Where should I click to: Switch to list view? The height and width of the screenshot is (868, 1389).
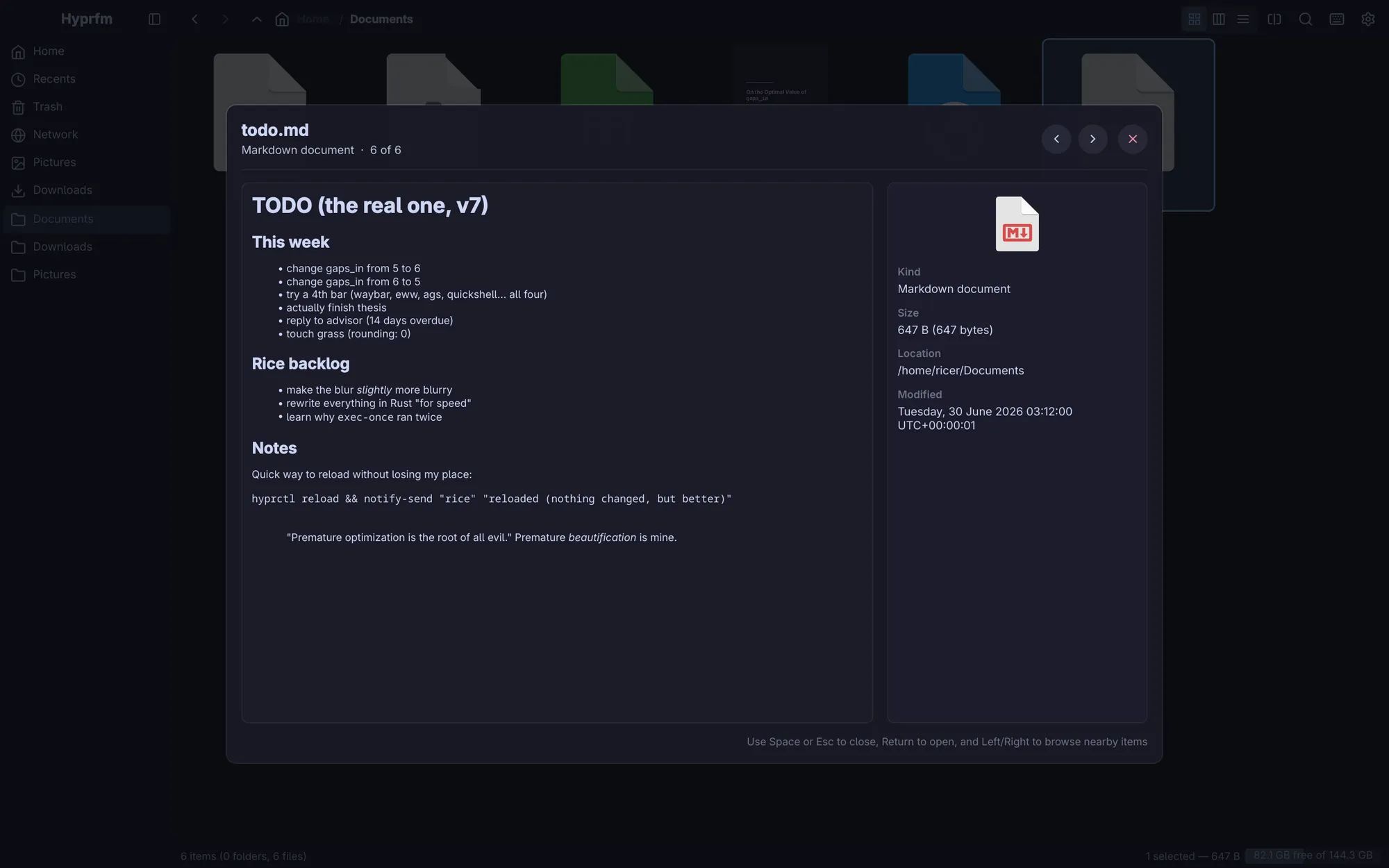[1243, 19]
